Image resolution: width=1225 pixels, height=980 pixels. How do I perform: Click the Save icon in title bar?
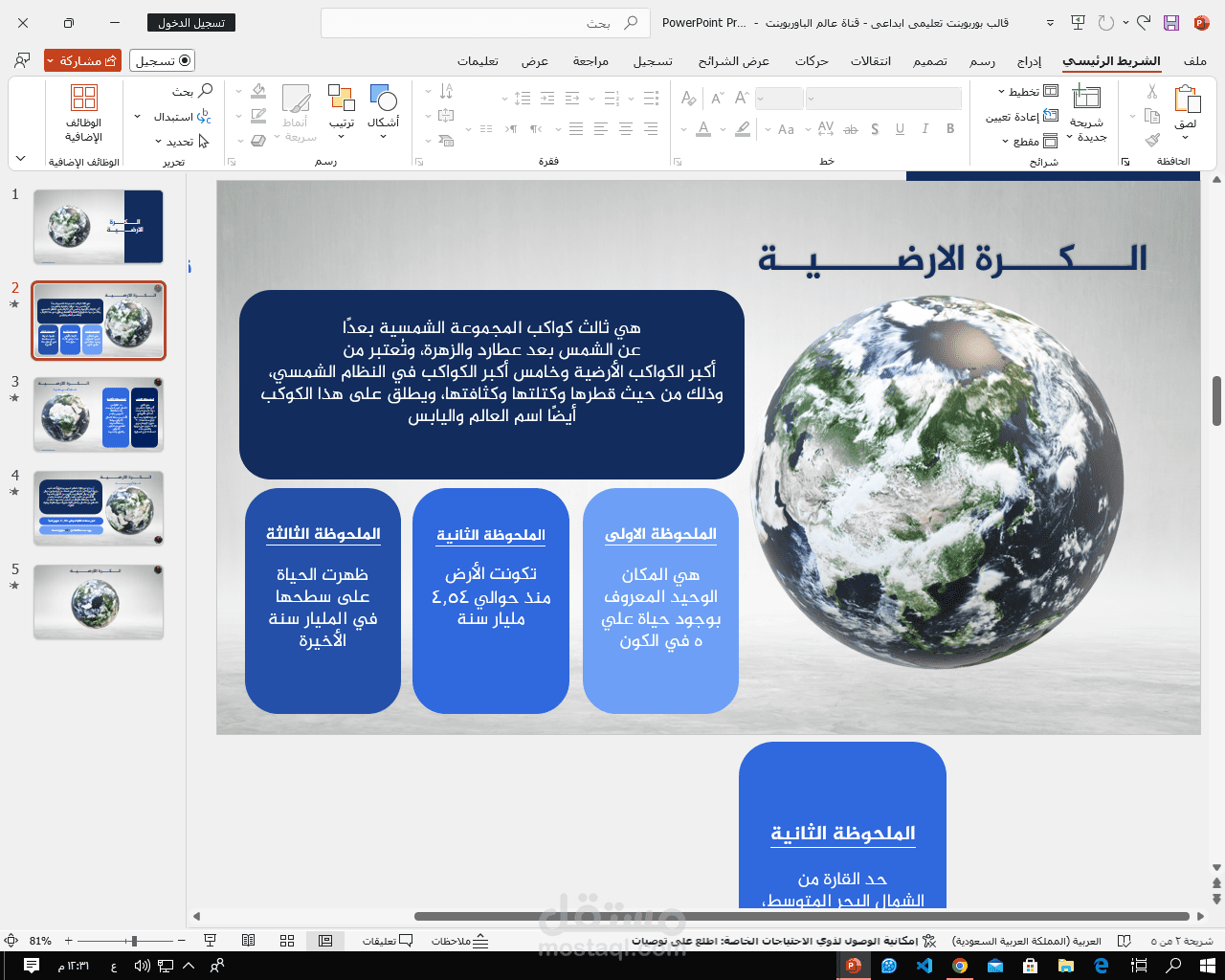coord(1171,23)
